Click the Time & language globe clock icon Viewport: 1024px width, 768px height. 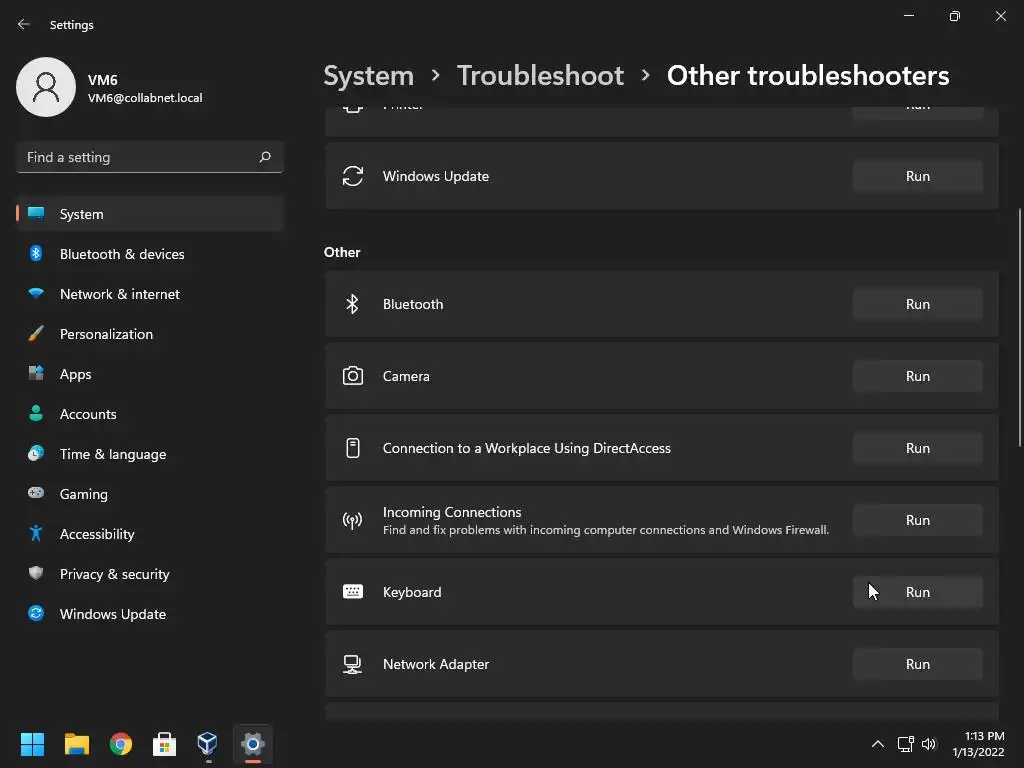[36, 453]
